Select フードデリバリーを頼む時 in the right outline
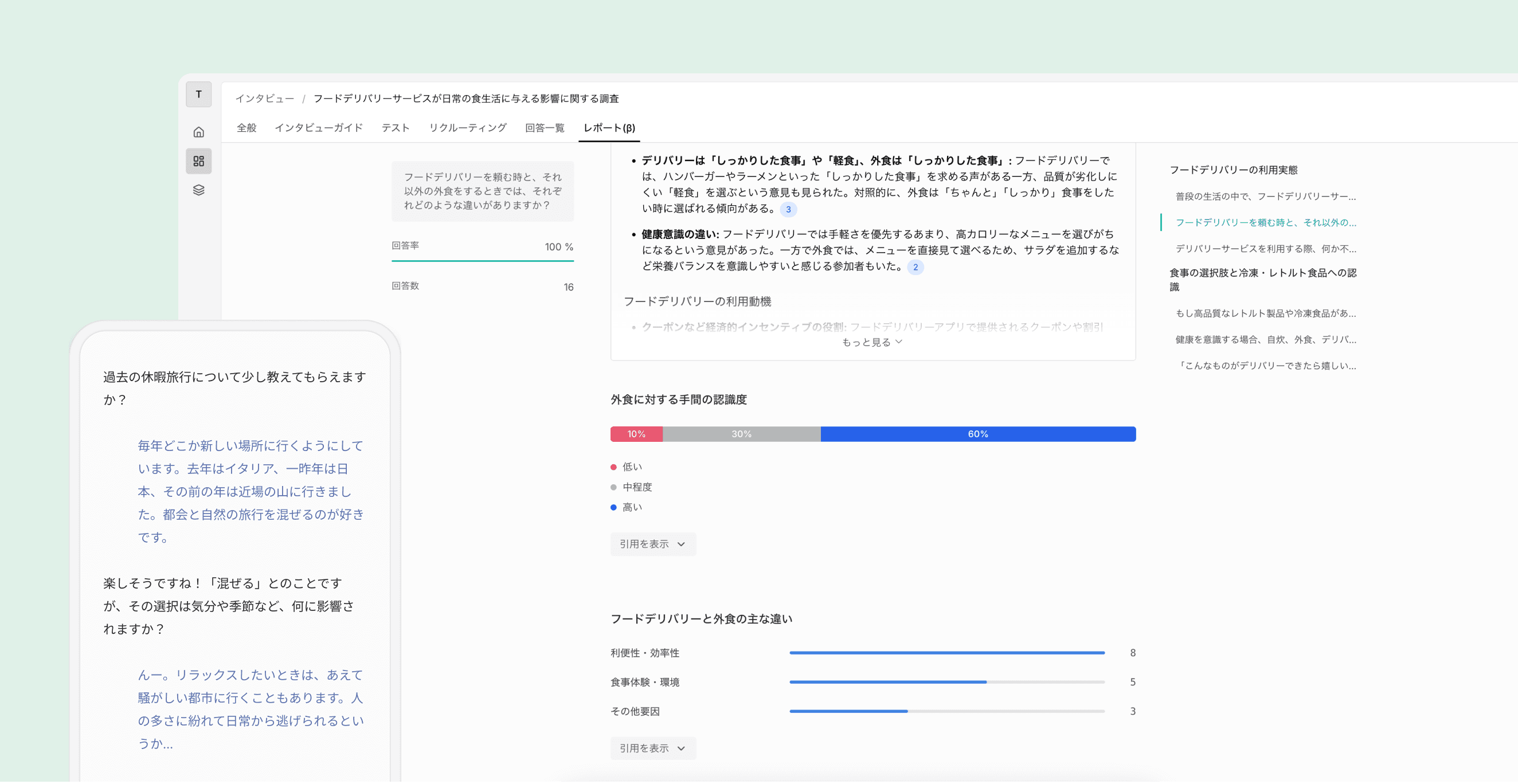 click(1266, 223)
